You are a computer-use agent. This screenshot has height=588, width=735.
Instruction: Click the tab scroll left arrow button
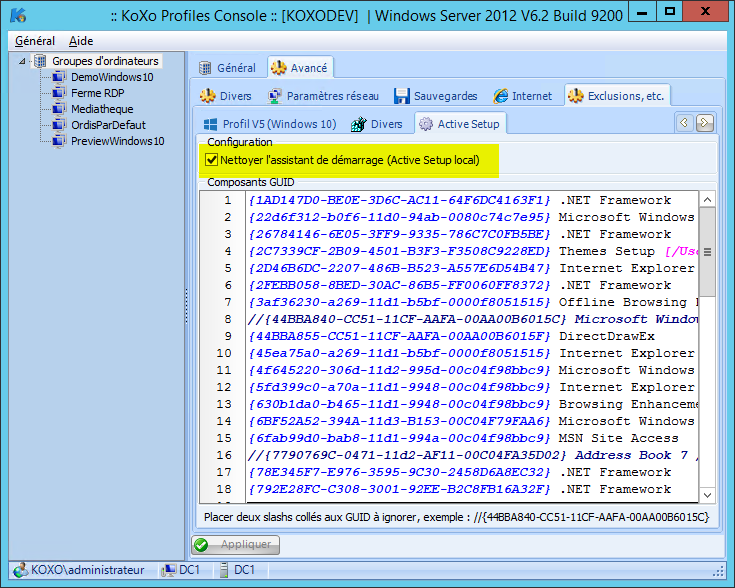click(x=684, y=123)
